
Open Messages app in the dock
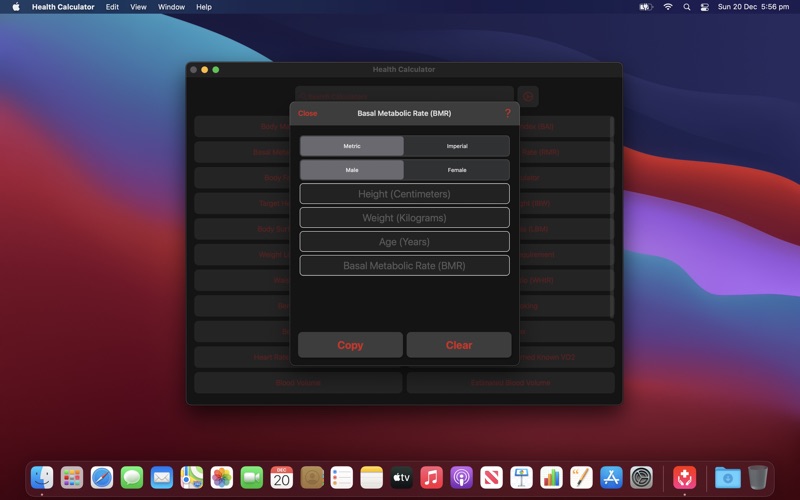pyautogui.click(x=132, y=478)
